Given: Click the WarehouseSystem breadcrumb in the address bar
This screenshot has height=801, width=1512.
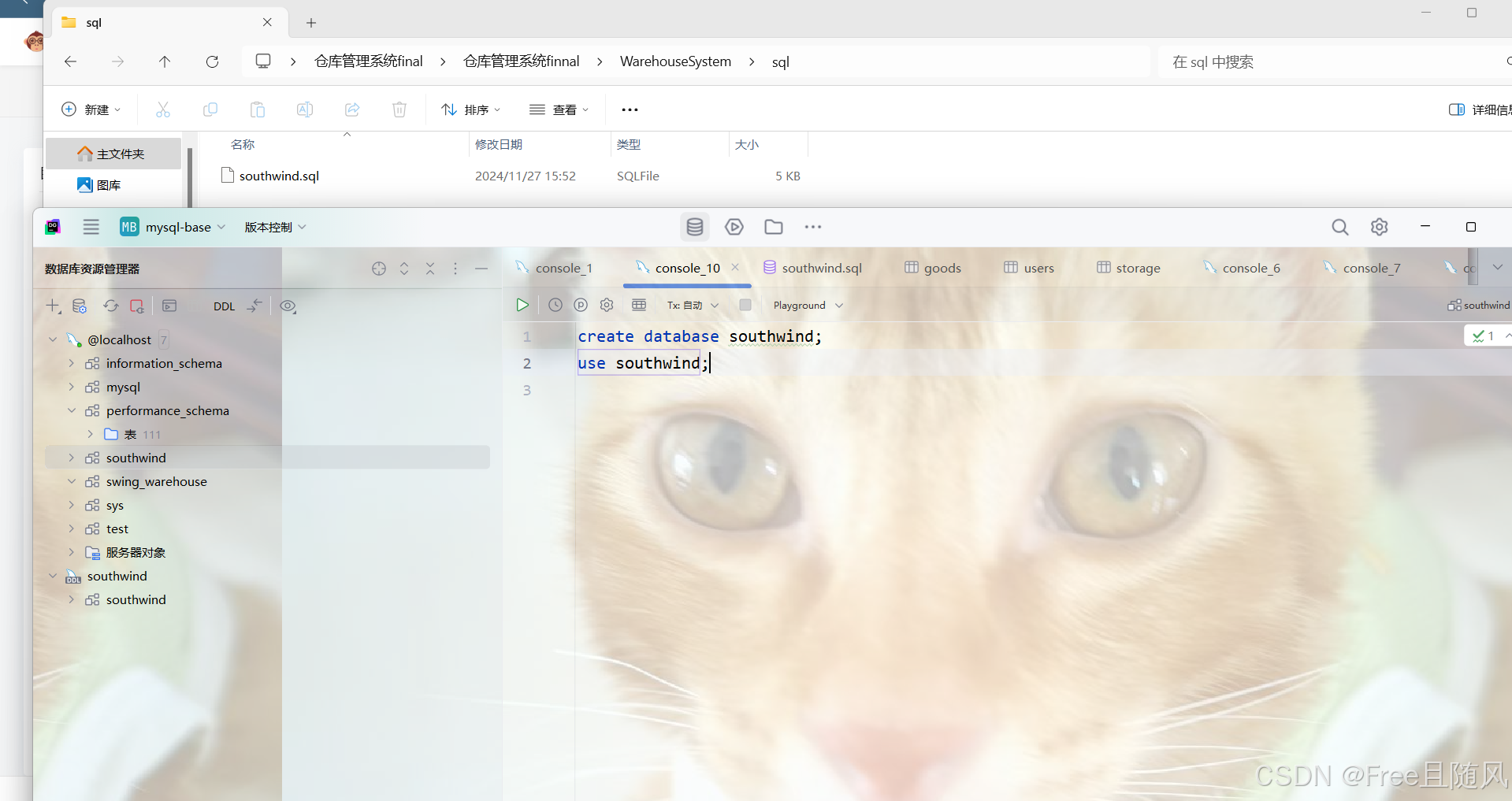Looking at the screenshot, I should (675, 61).
